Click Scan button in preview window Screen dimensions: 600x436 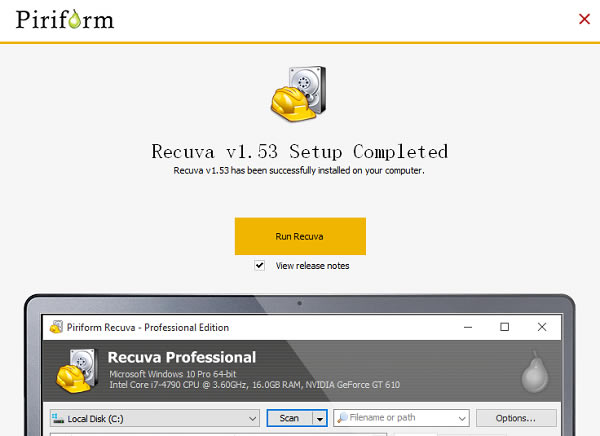[289, 418]
